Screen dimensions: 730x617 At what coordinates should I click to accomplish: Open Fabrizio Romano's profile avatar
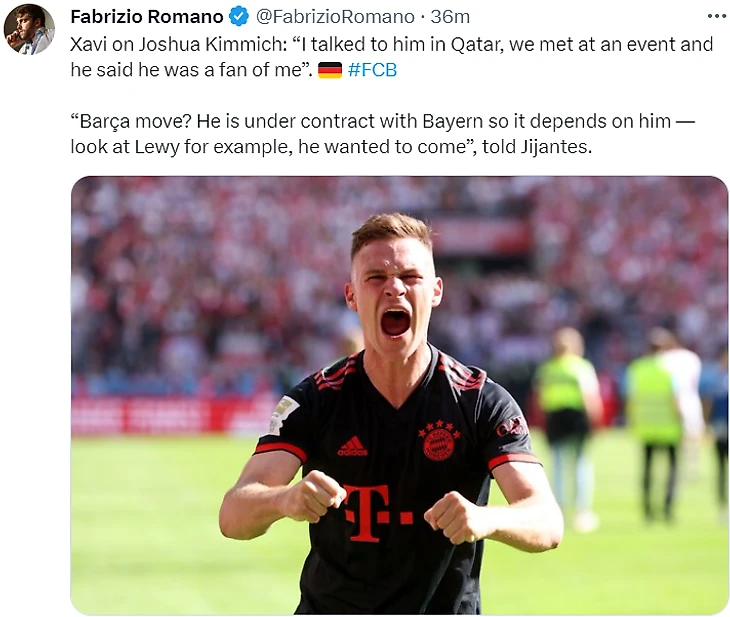(29, 29)
